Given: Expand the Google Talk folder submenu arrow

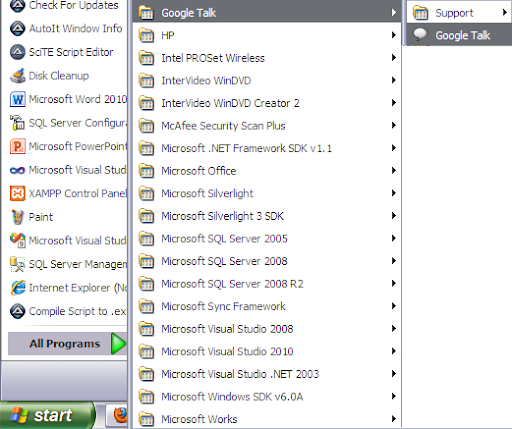Looking at the screenshot, I should pyautogui.click(x=394, y=13).
